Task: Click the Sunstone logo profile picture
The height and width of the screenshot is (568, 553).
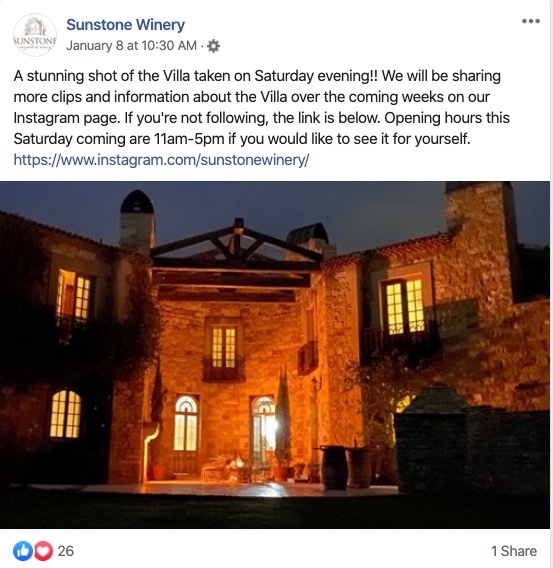Action: [35, 35]
